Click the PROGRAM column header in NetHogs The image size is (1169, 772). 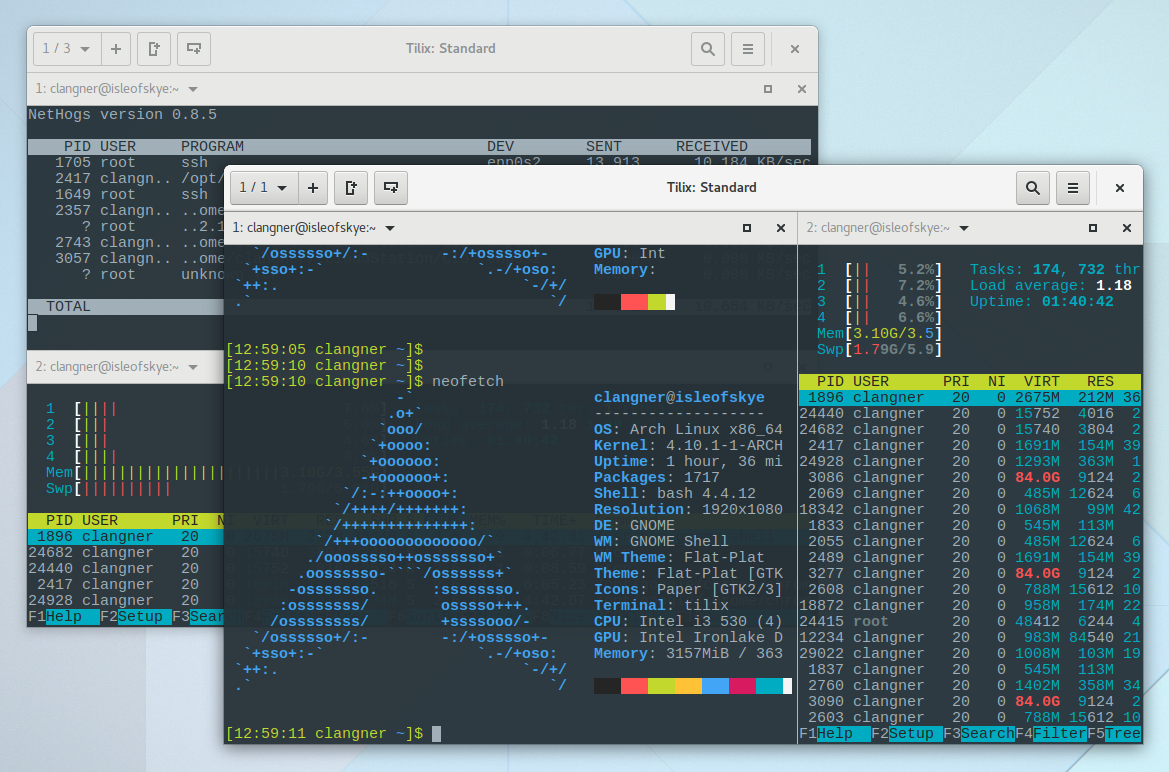pos(212,147)
